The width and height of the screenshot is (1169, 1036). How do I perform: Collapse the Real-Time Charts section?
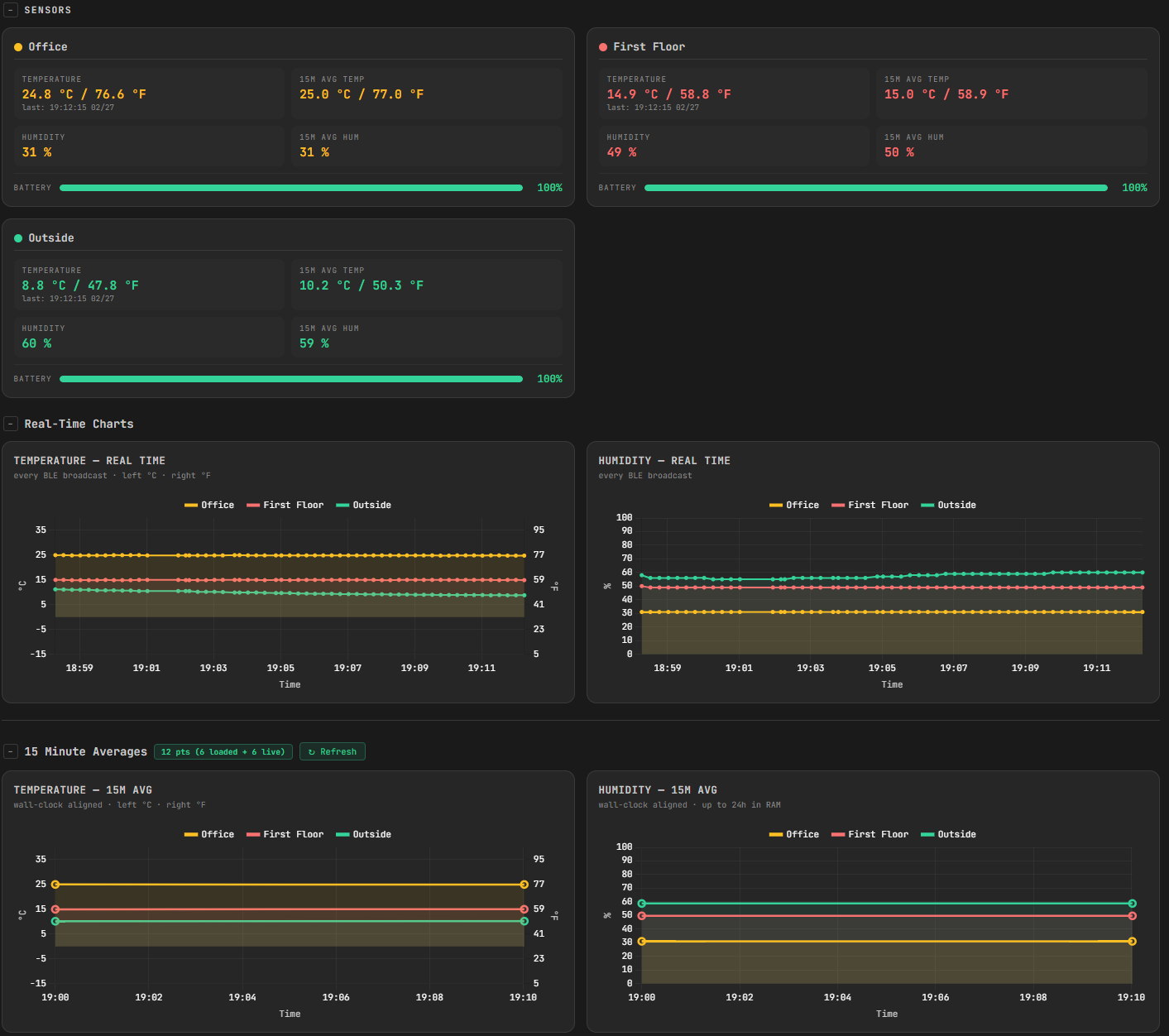tap(11, 424)
